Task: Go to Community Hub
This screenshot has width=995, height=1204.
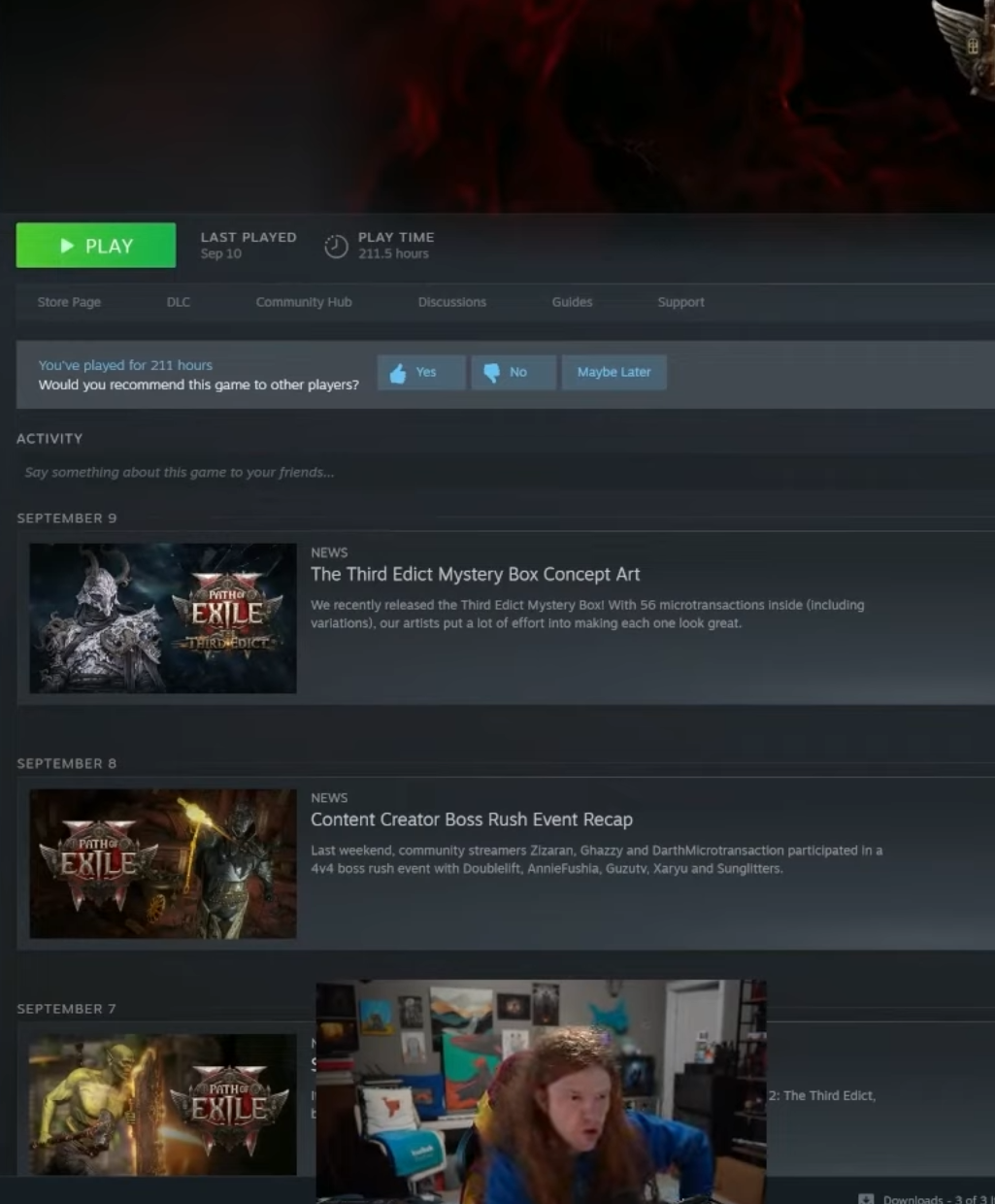Action: (x=304, y=302)
